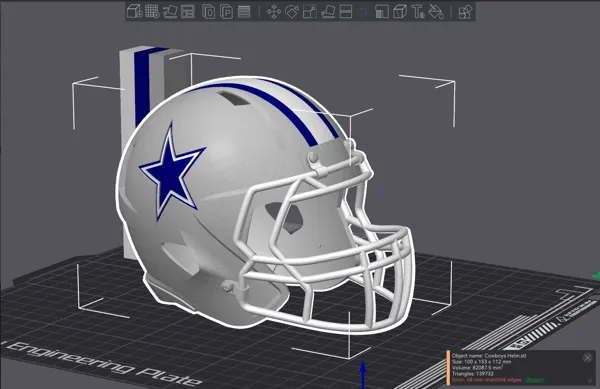This screenshot has width=600, height=389.
Task: Click the 'Triangles: 139732' line
Action: pos(473,374)
